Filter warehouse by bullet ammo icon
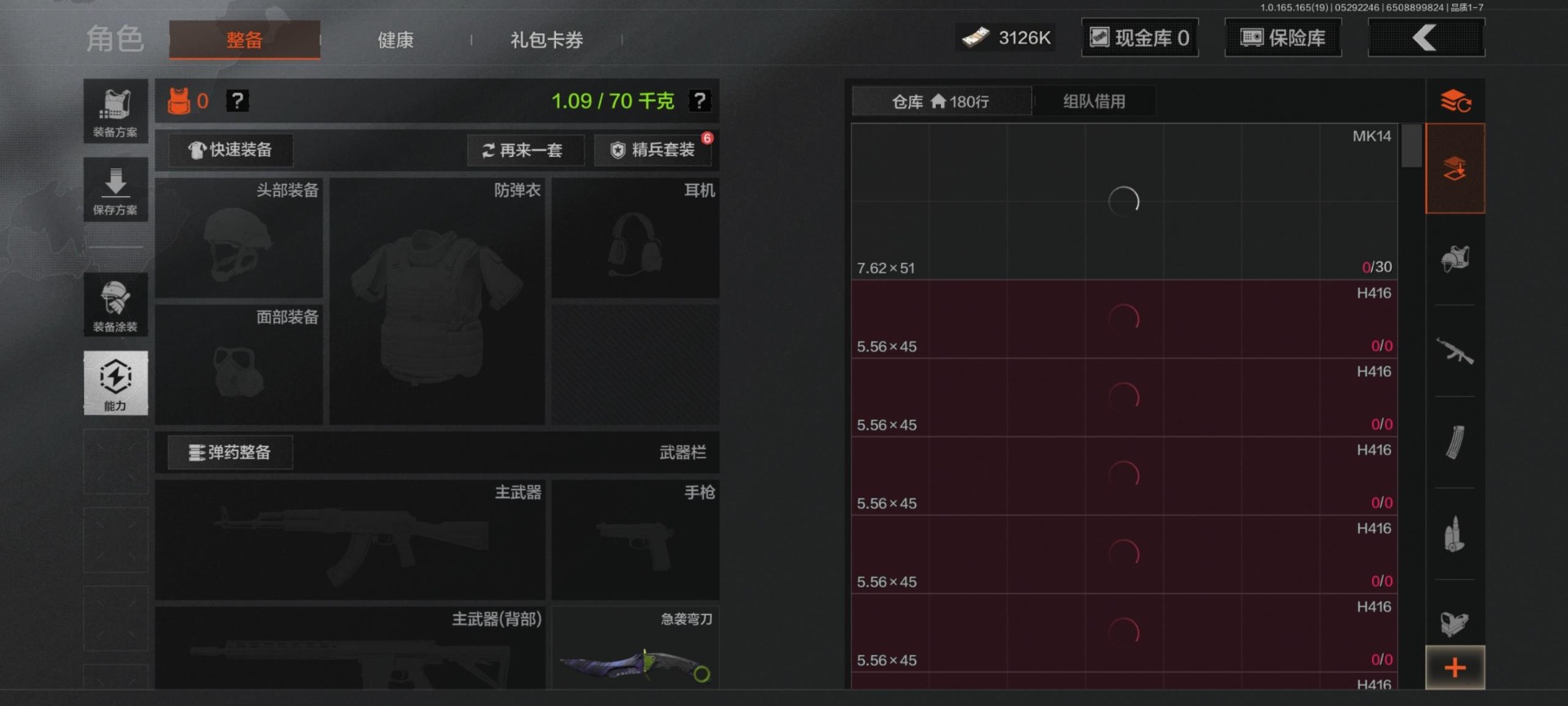This screenshot has height=706, width=1568. pyautogui.click(x=1455, y=534)
